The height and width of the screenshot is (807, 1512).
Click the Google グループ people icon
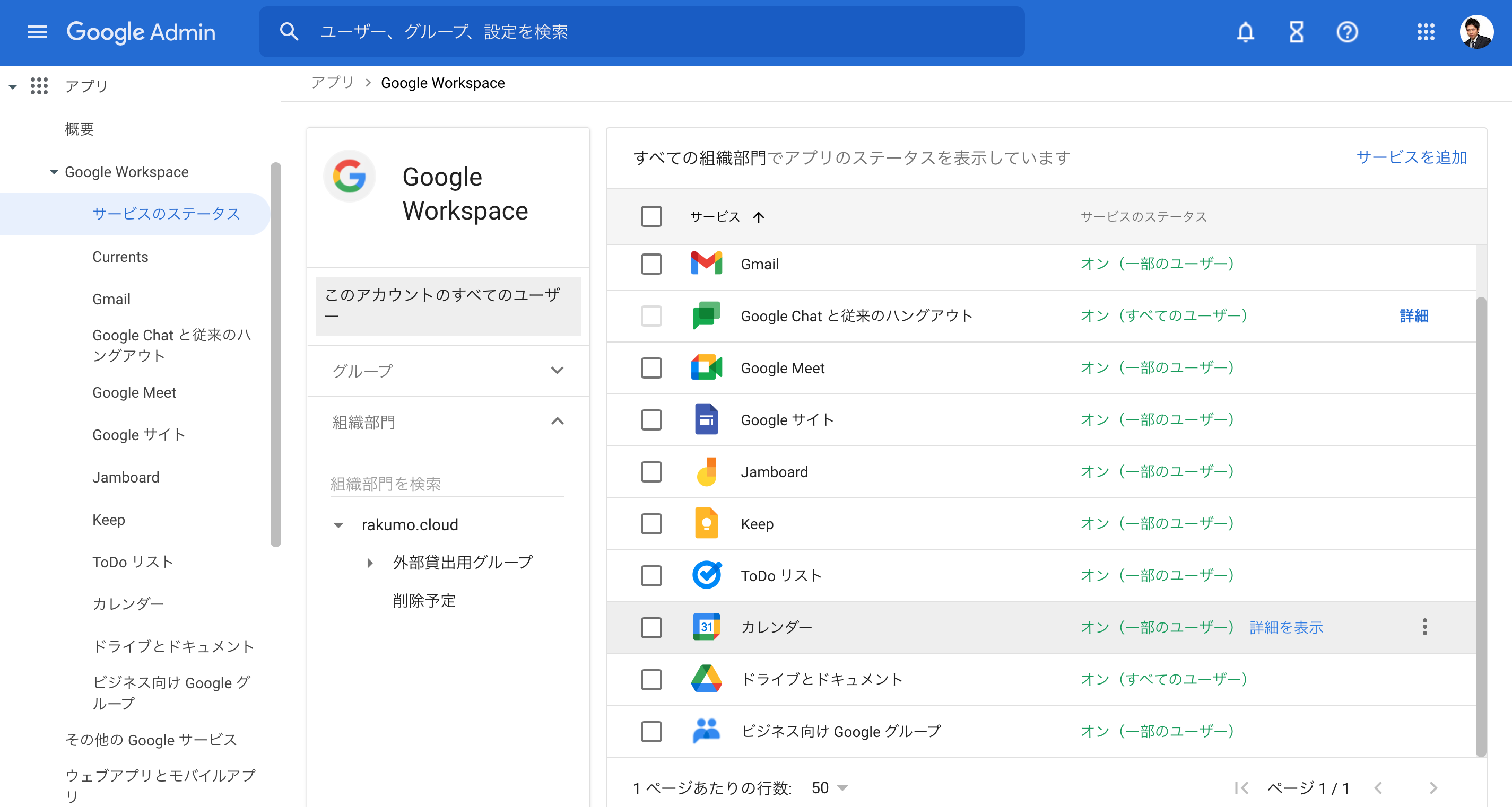(x=706, y=731)
